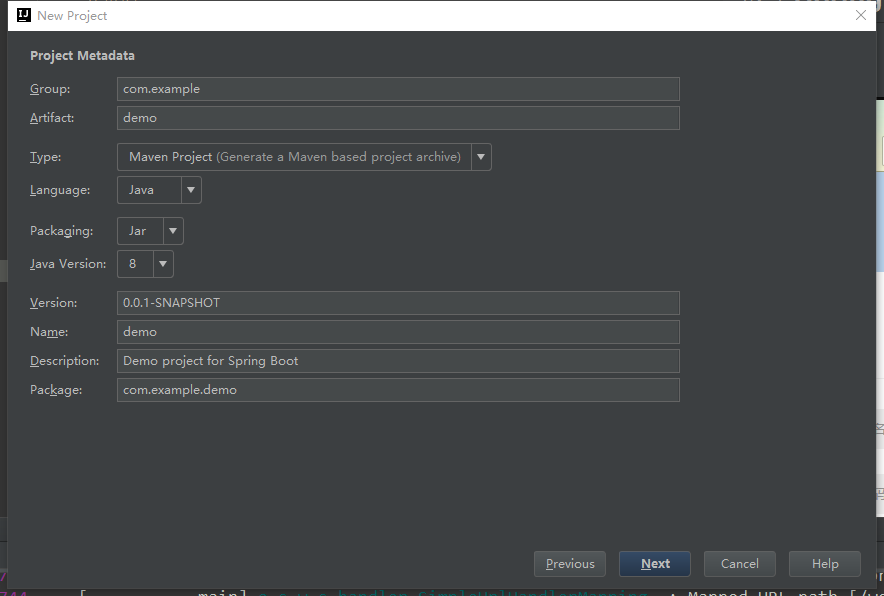Open Help for the wizard
This screenshot has width=884, height=596.
point(825,564)
